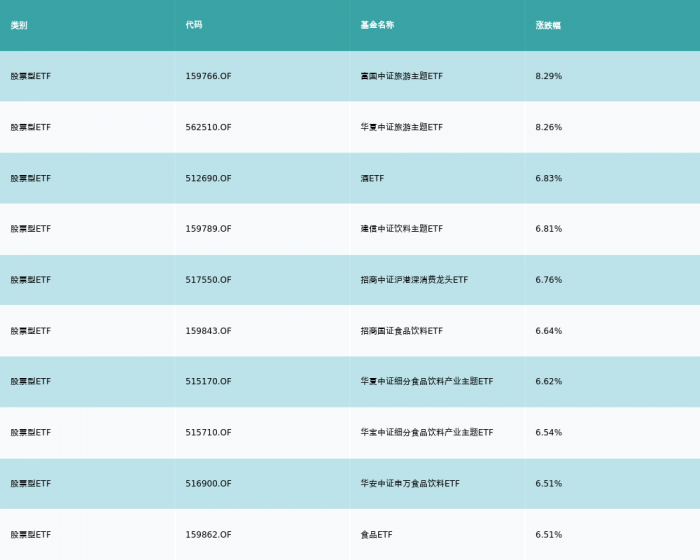Image resolution: width=700 pixels, height=560 pixels.
Task: Click 股票型ETF in the 159766.OF row
Action: [31, 76]
